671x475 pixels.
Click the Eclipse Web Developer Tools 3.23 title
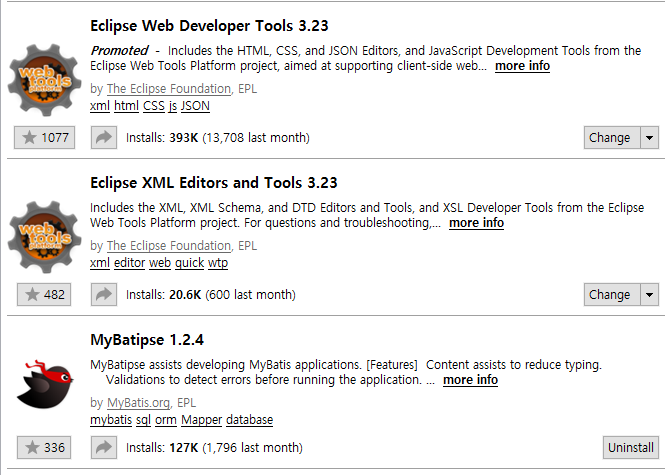[x=209, y=26]
